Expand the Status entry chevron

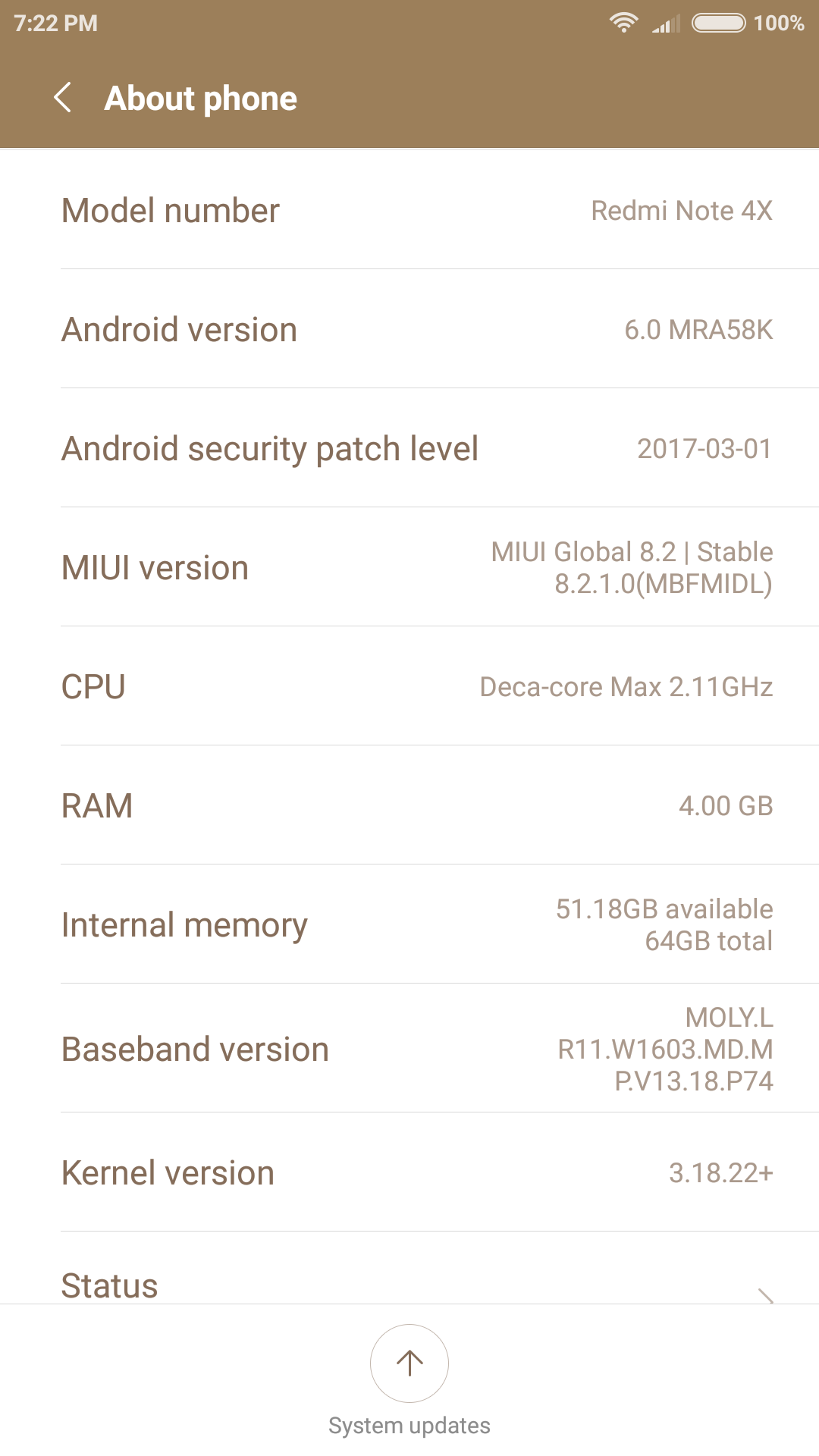[x=766, y=1294]
